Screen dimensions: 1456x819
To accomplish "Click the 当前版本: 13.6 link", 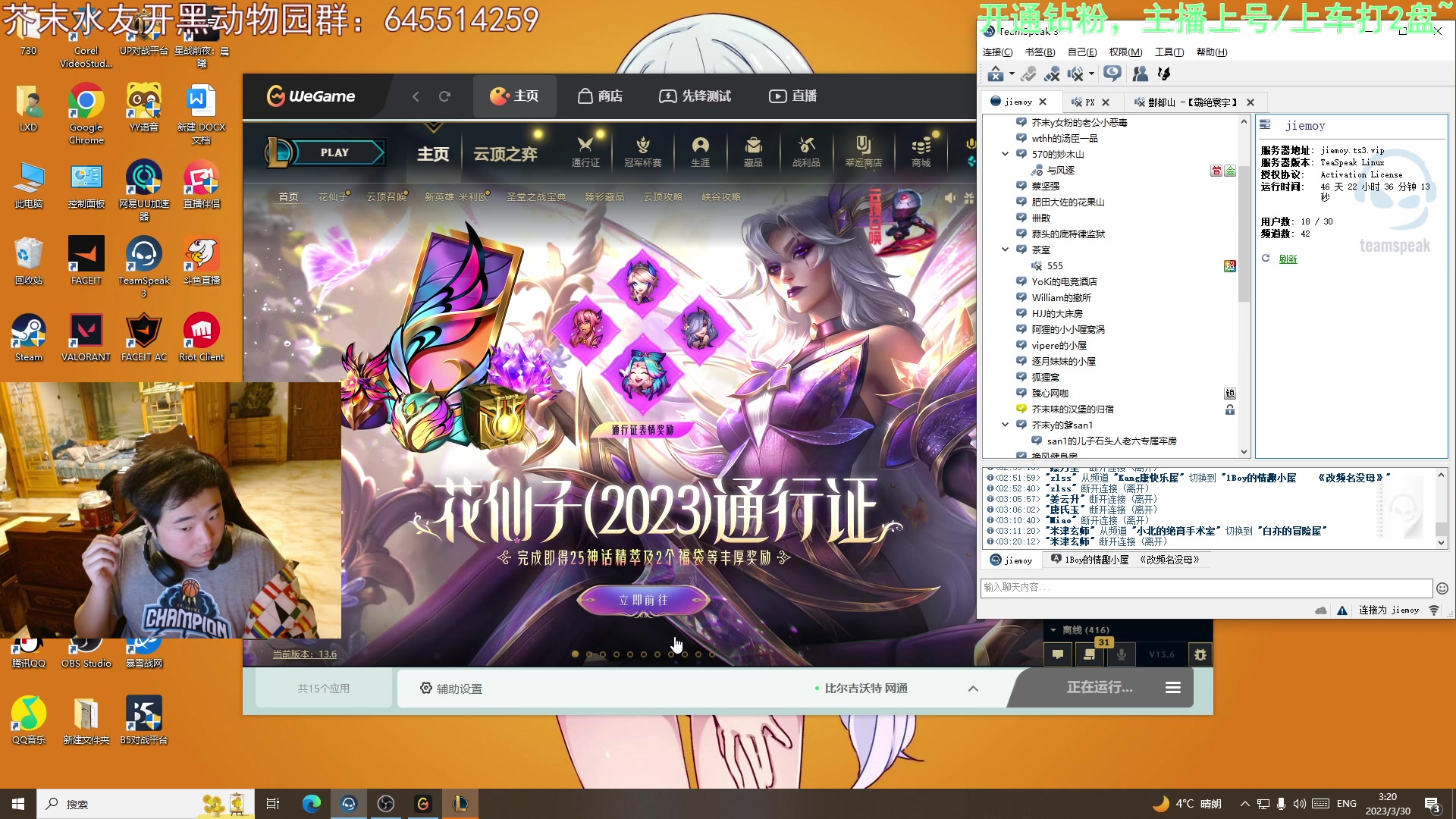I will click(304, 654).
